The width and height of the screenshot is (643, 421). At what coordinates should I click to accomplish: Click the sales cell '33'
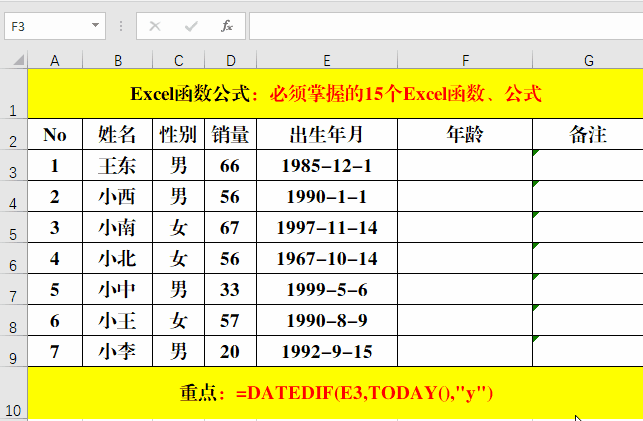pos(230,289)
